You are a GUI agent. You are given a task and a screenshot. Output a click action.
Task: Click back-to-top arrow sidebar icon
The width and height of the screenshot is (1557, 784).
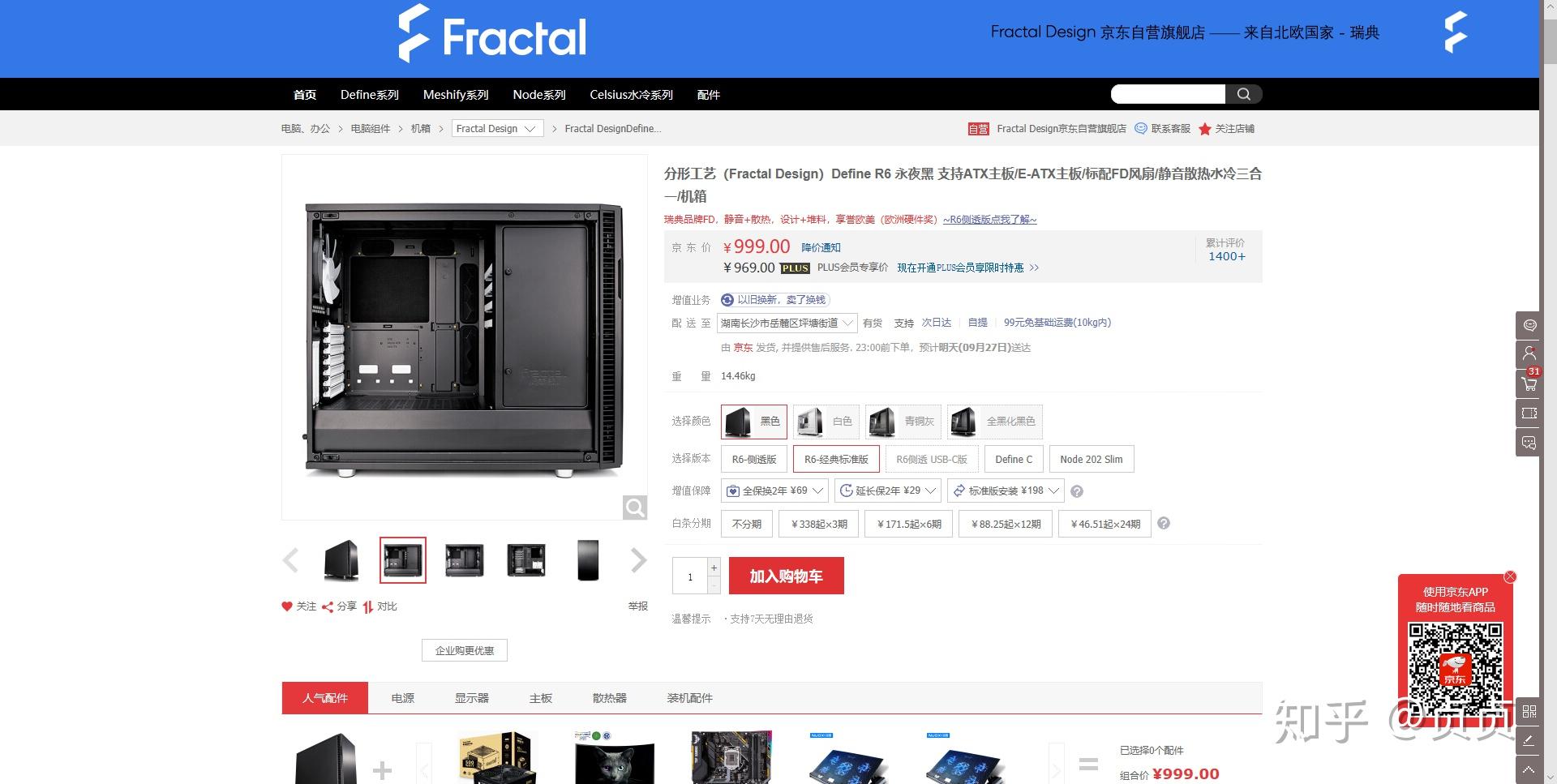pyautogui.click(x=1529, y=769)
